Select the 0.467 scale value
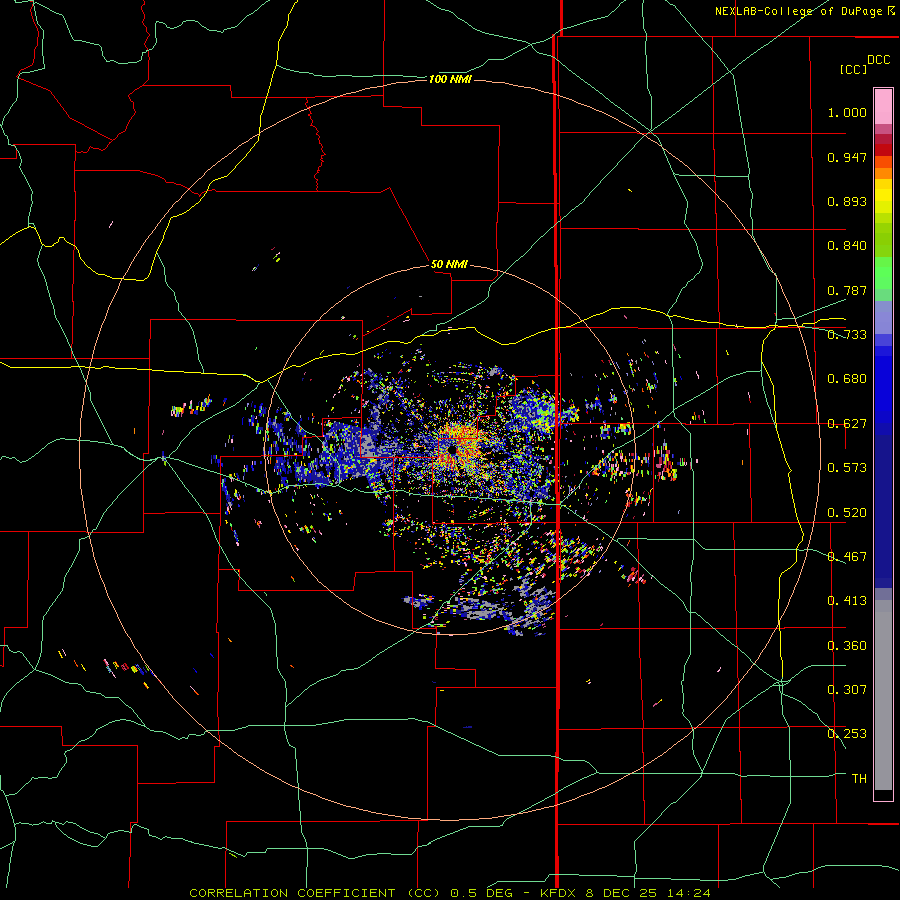The image size is (900, 900). [847, 557]
